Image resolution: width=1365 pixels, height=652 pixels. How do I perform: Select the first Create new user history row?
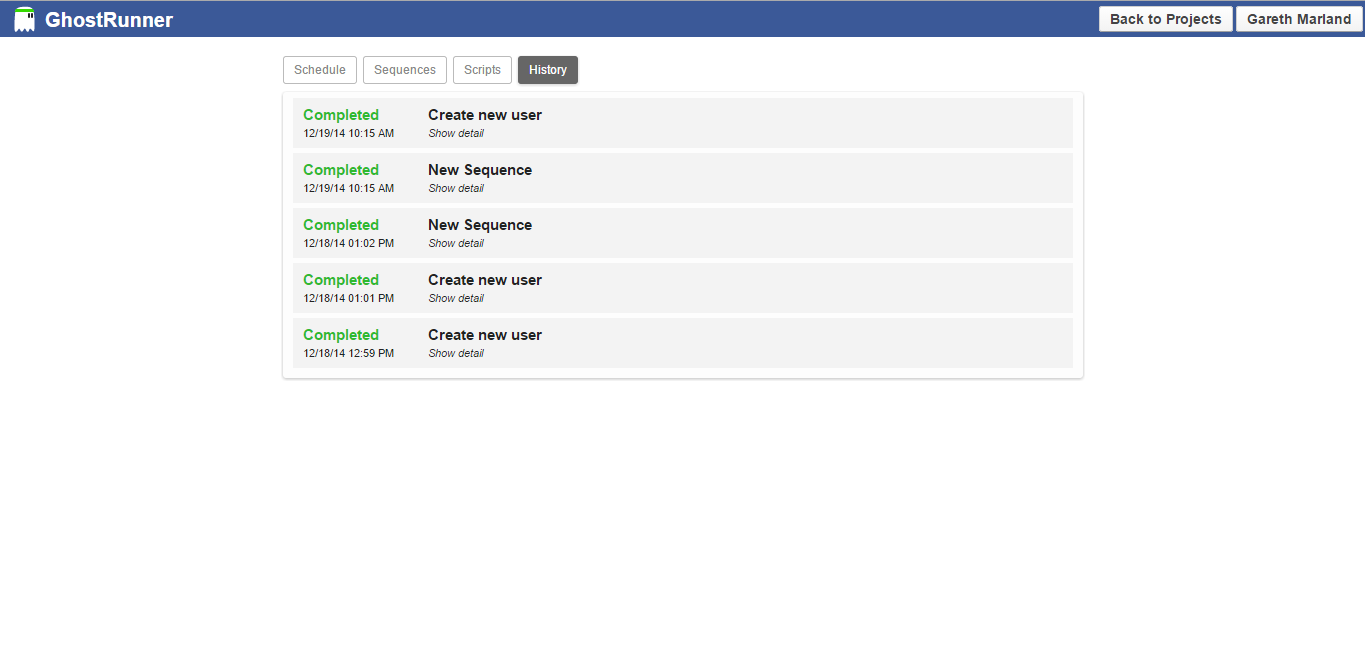pyautogui.click(x=683, y=122)
